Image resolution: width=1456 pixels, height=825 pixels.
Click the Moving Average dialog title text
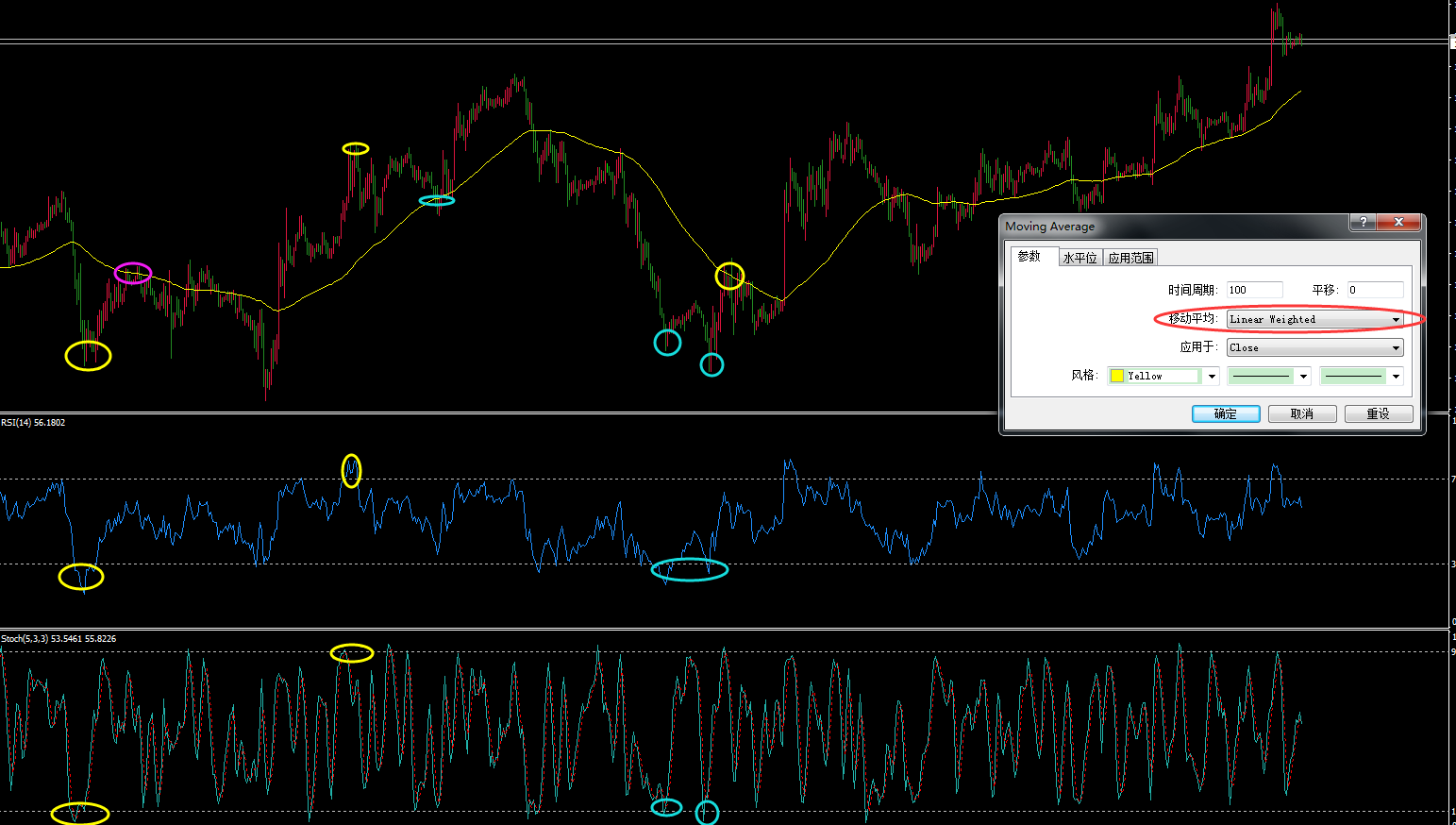tap(1049, 227)
